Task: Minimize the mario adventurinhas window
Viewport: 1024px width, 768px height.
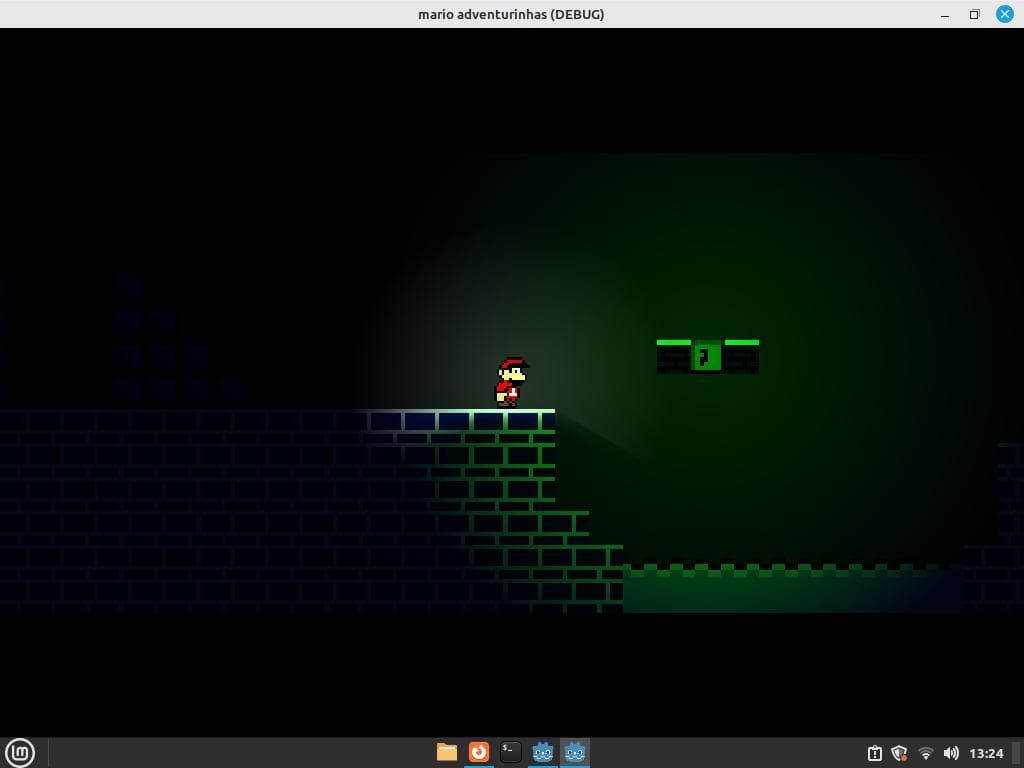Action: click(x=945, y=14)
